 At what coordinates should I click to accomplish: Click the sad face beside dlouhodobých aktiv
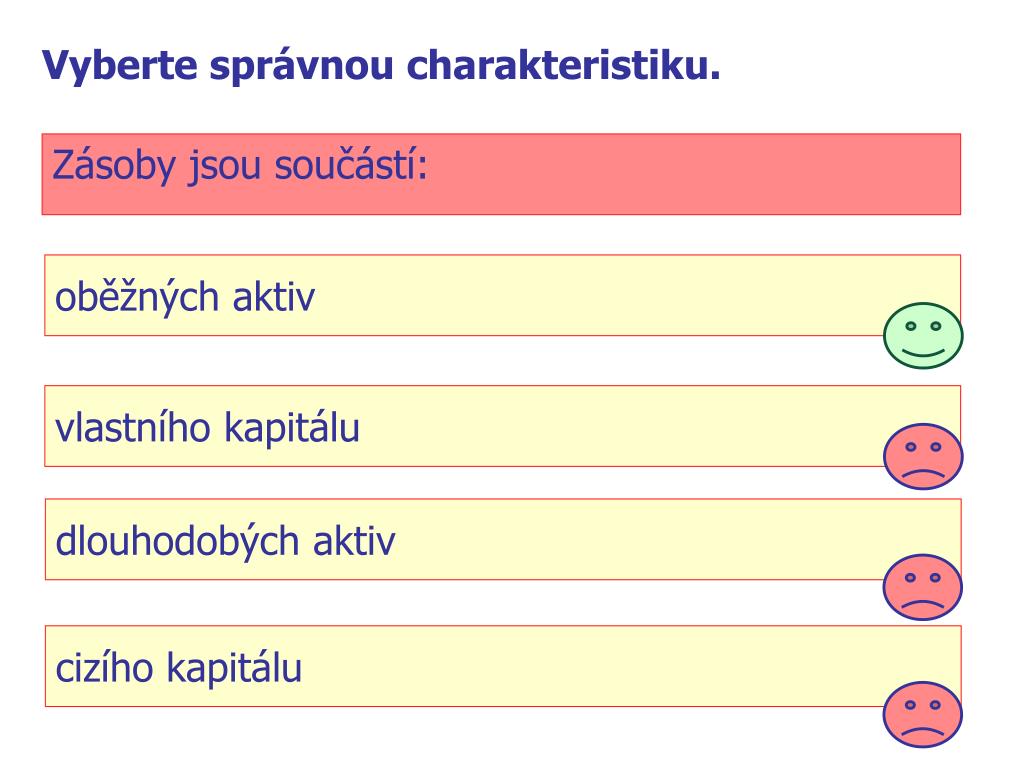pyautogui.click(x=922, y=587)
